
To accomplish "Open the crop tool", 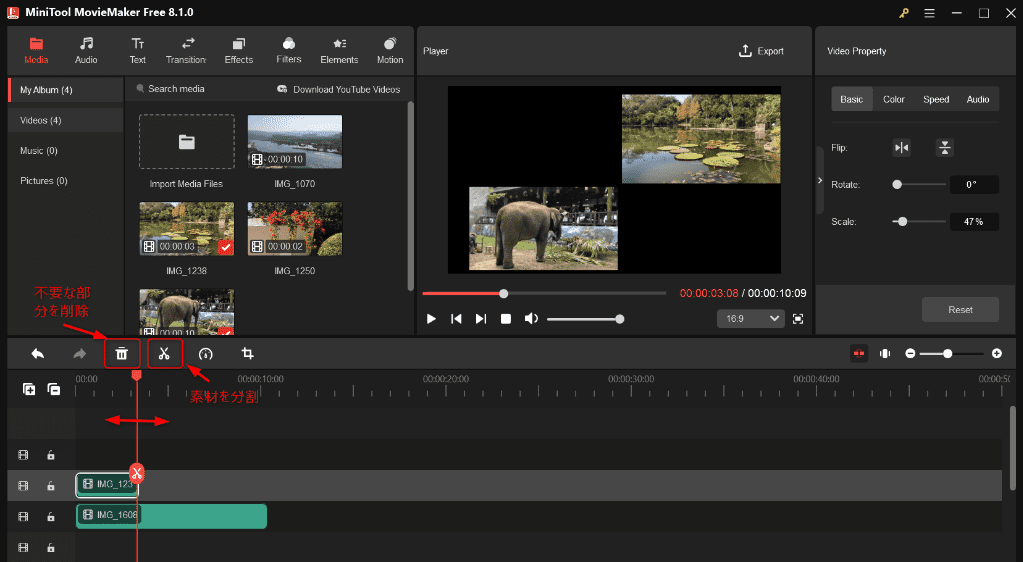I will [x=247, y=354].
